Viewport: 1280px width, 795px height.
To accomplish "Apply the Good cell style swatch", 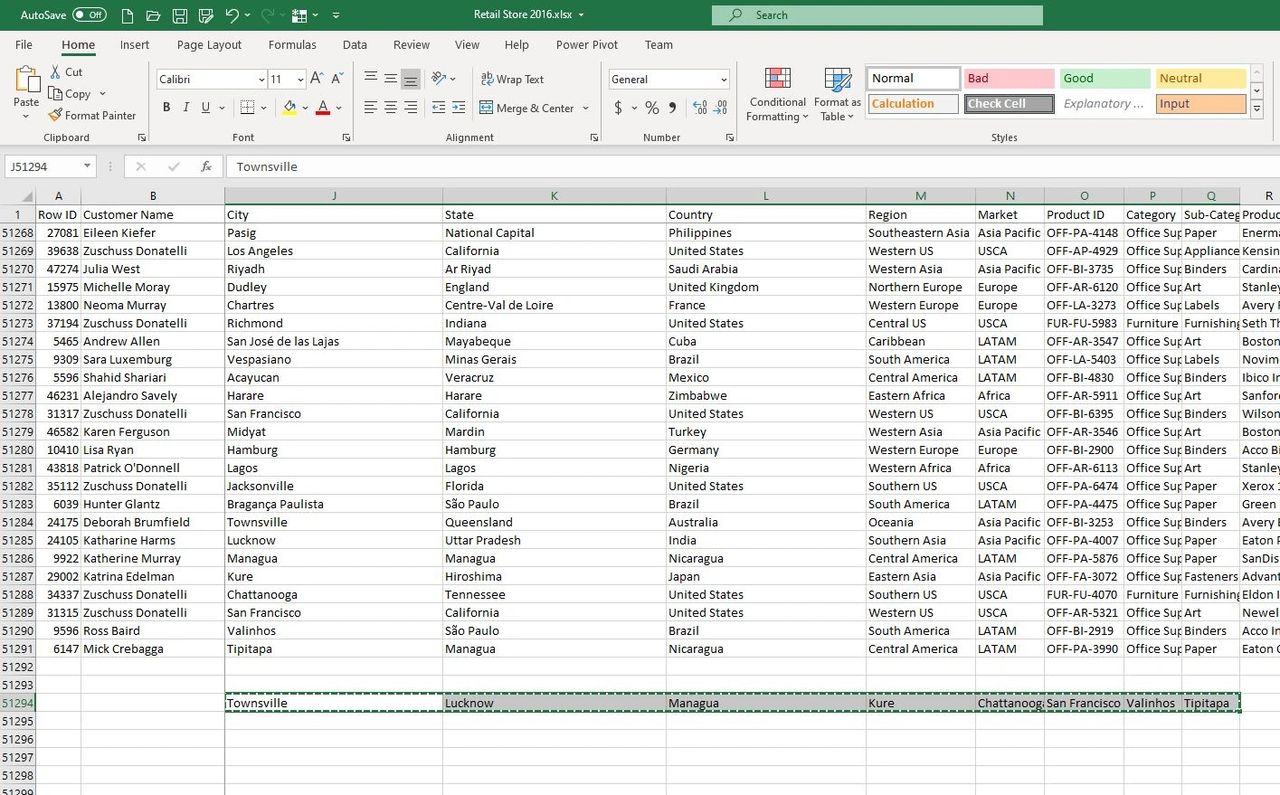I will pyautogui.click(x=1104, y=78).
